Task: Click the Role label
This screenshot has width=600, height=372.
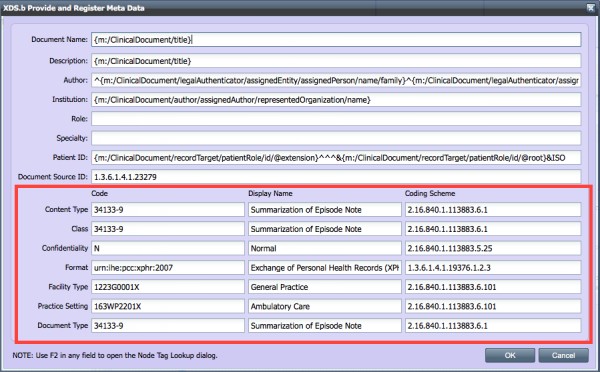Action: coord(80,119)
